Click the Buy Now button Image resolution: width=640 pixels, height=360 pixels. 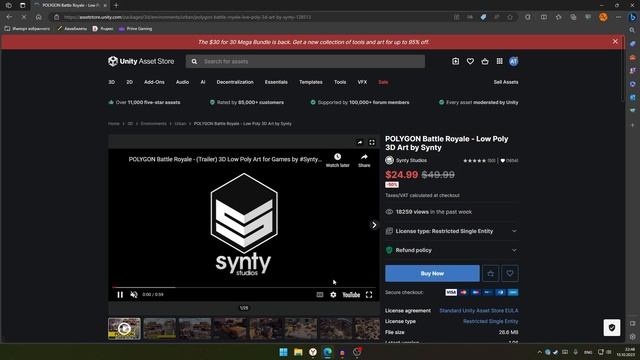click(432, 273)
